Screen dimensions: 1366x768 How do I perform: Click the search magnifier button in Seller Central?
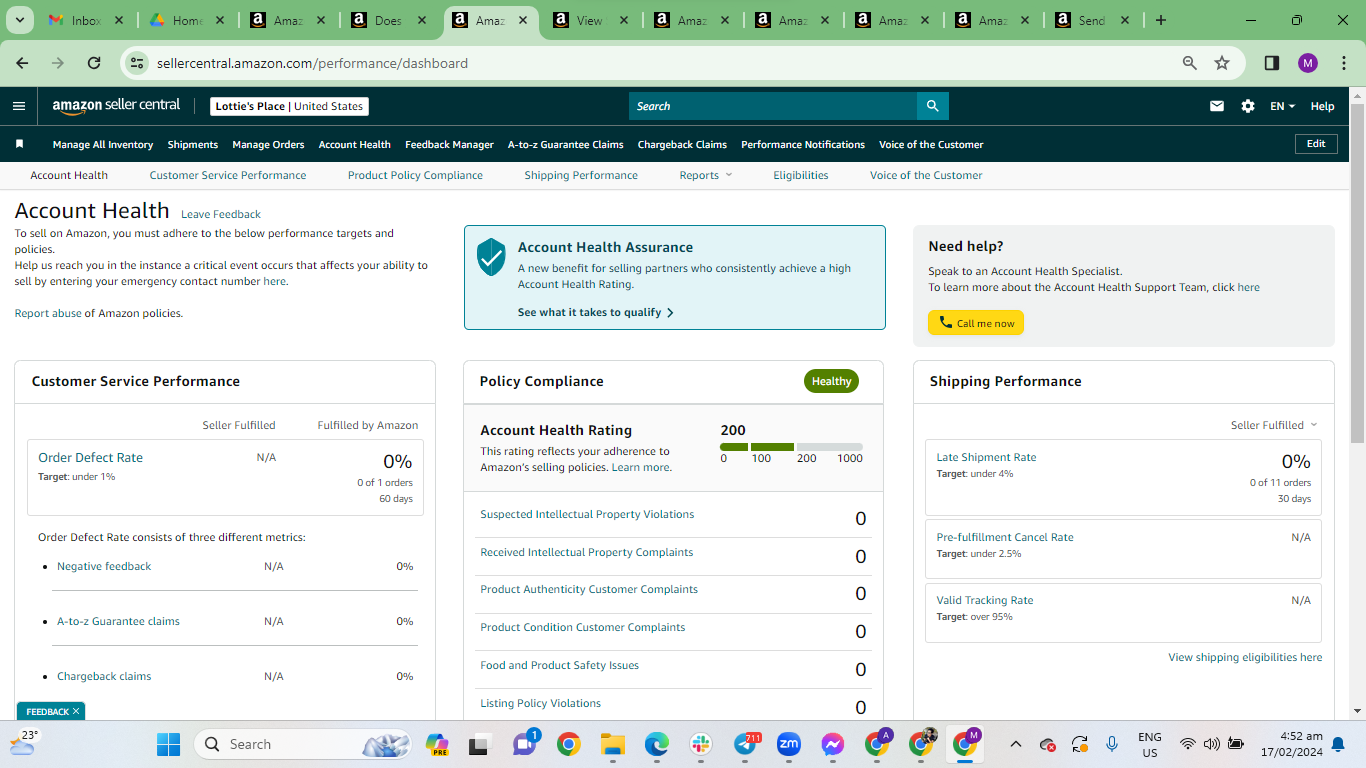click(932, 106)
